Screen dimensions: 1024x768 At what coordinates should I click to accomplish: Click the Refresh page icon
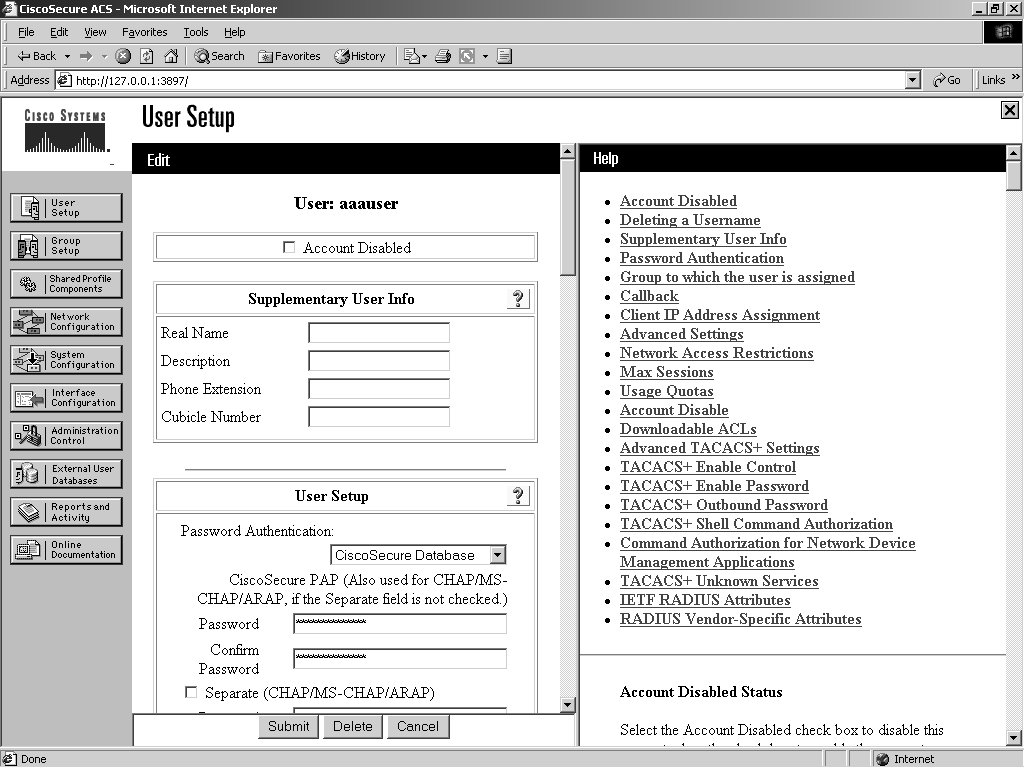tap(147, 56)
